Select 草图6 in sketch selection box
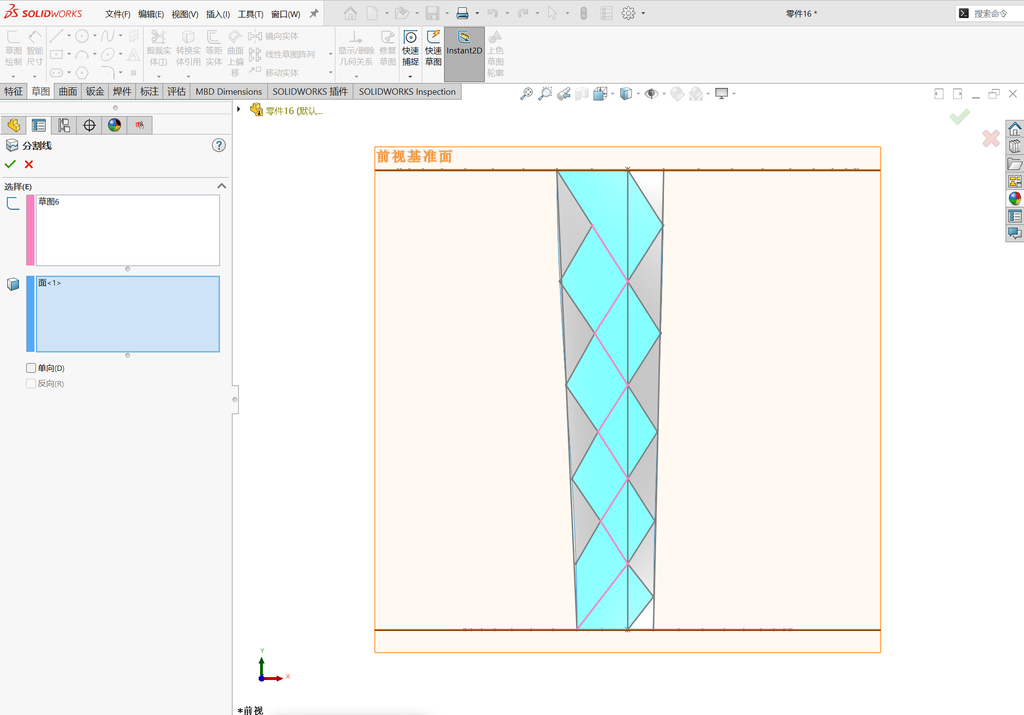The image size is (1024, 715). [48, 202]
